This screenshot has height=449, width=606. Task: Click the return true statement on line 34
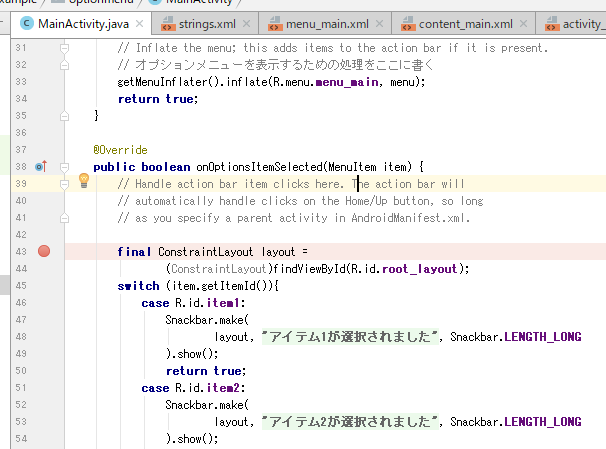[158, 99]
